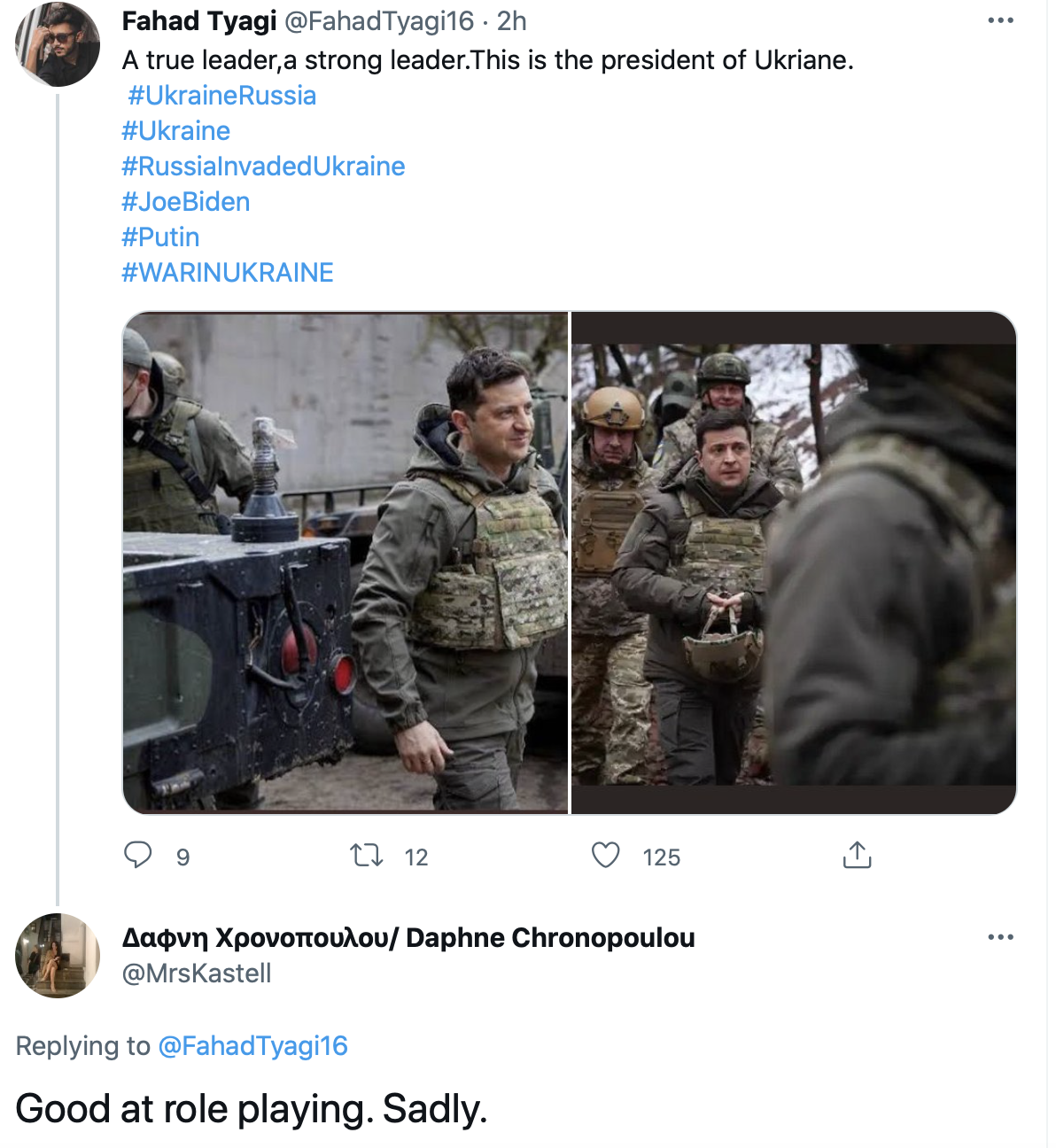Click the @MrsKastell handle
Image resolution: width=1056 pixels, height=1148 pixels.
tap(197, 973)
